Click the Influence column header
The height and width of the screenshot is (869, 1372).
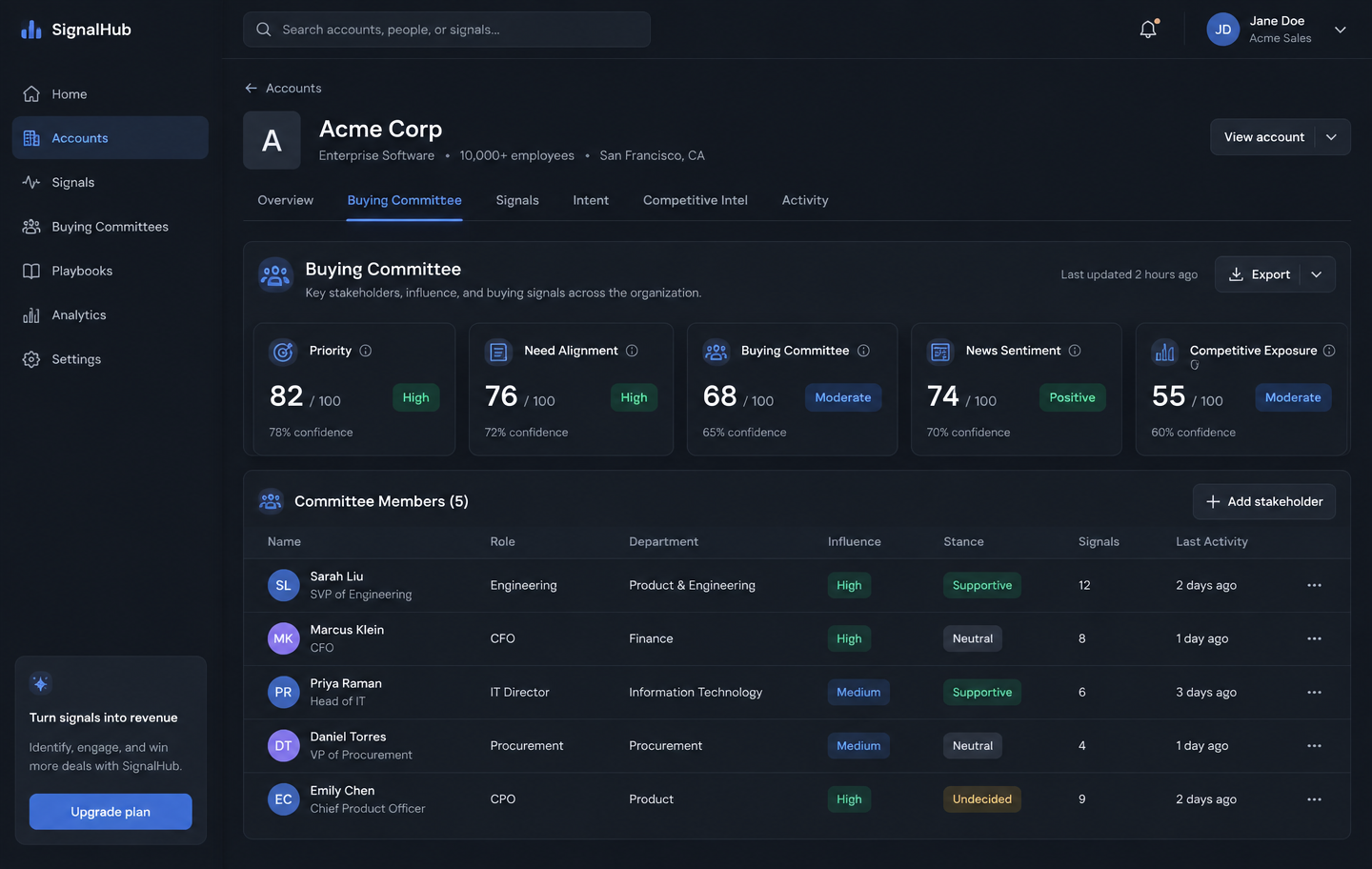tap(855, 541)
